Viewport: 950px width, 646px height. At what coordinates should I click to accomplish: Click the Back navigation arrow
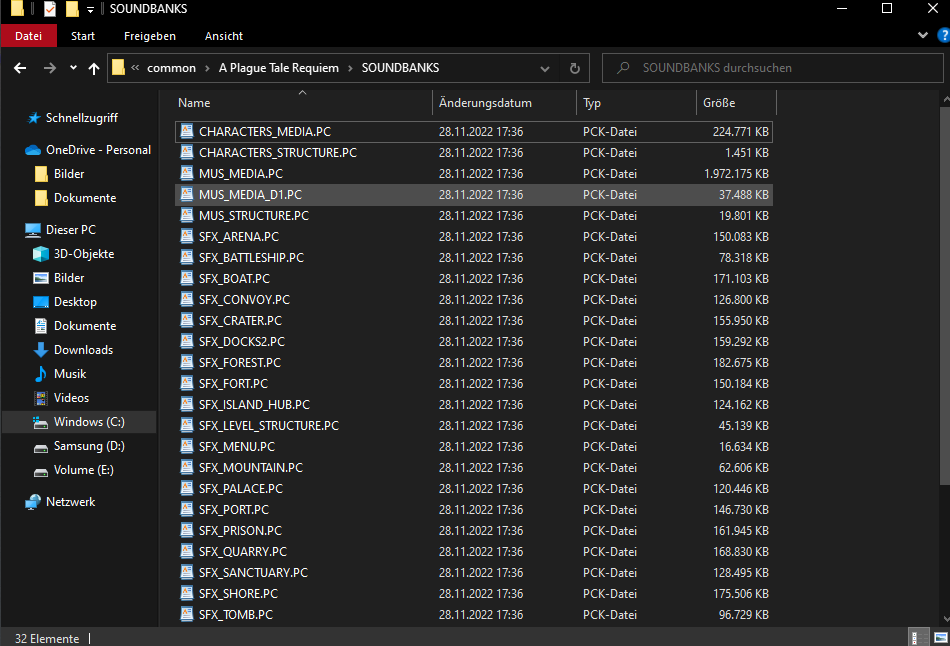[20, 68]
